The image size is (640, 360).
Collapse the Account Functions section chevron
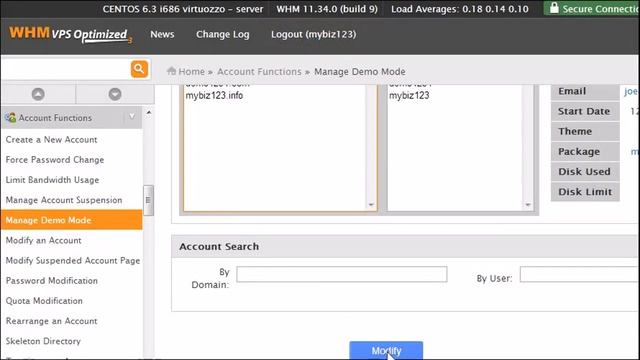click(x=132, y=117)
